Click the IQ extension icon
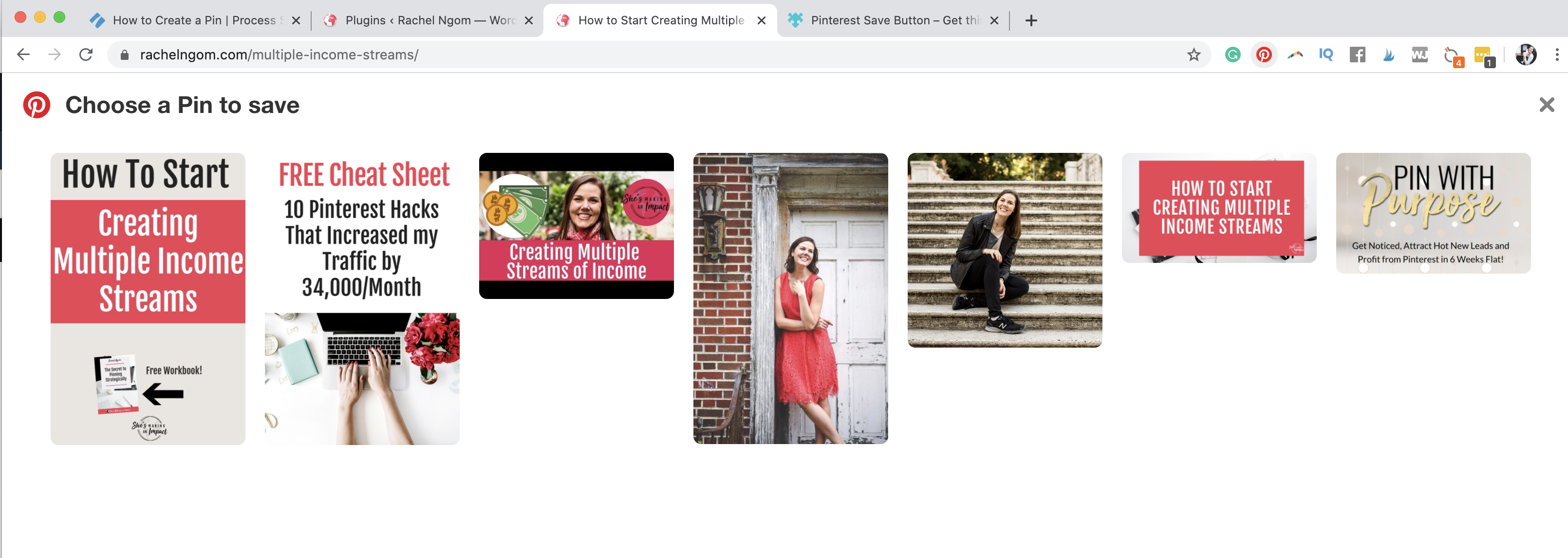This screenshot has width=1568, height=558. point(1326,54)
